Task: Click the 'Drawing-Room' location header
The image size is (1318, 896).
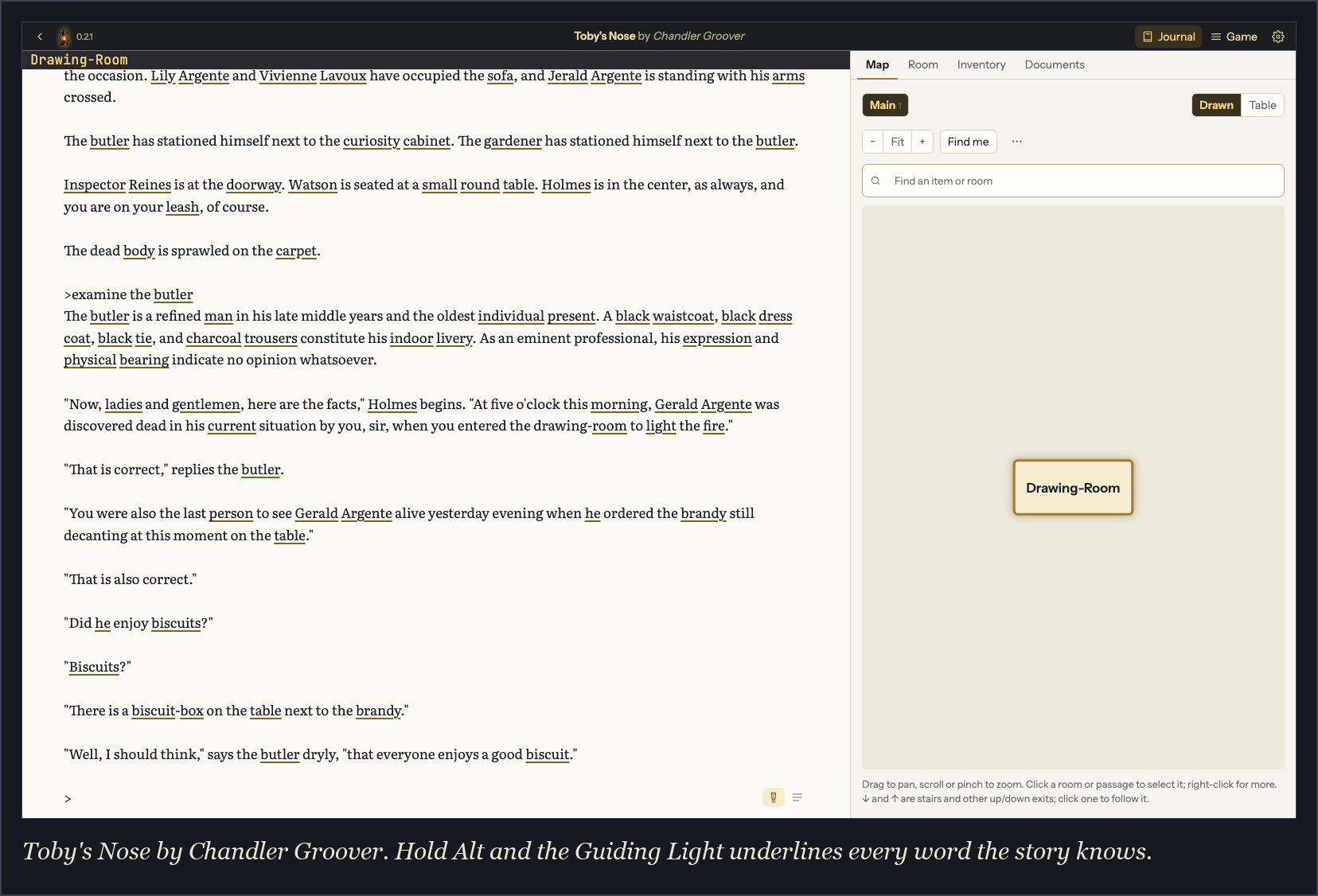Action: coord(79,60)
